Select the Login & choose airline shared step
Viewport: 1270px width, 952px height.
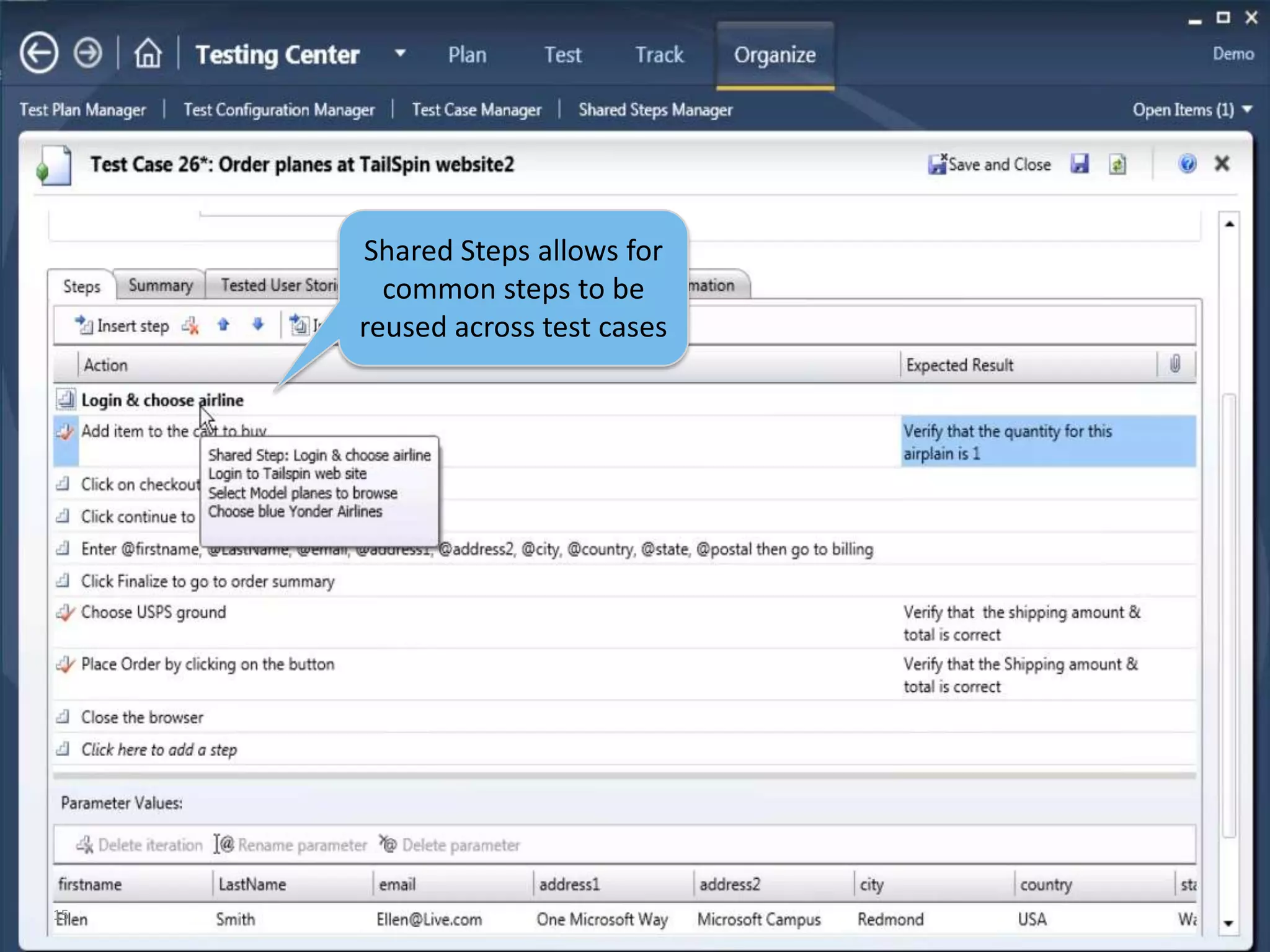(162, 400)
